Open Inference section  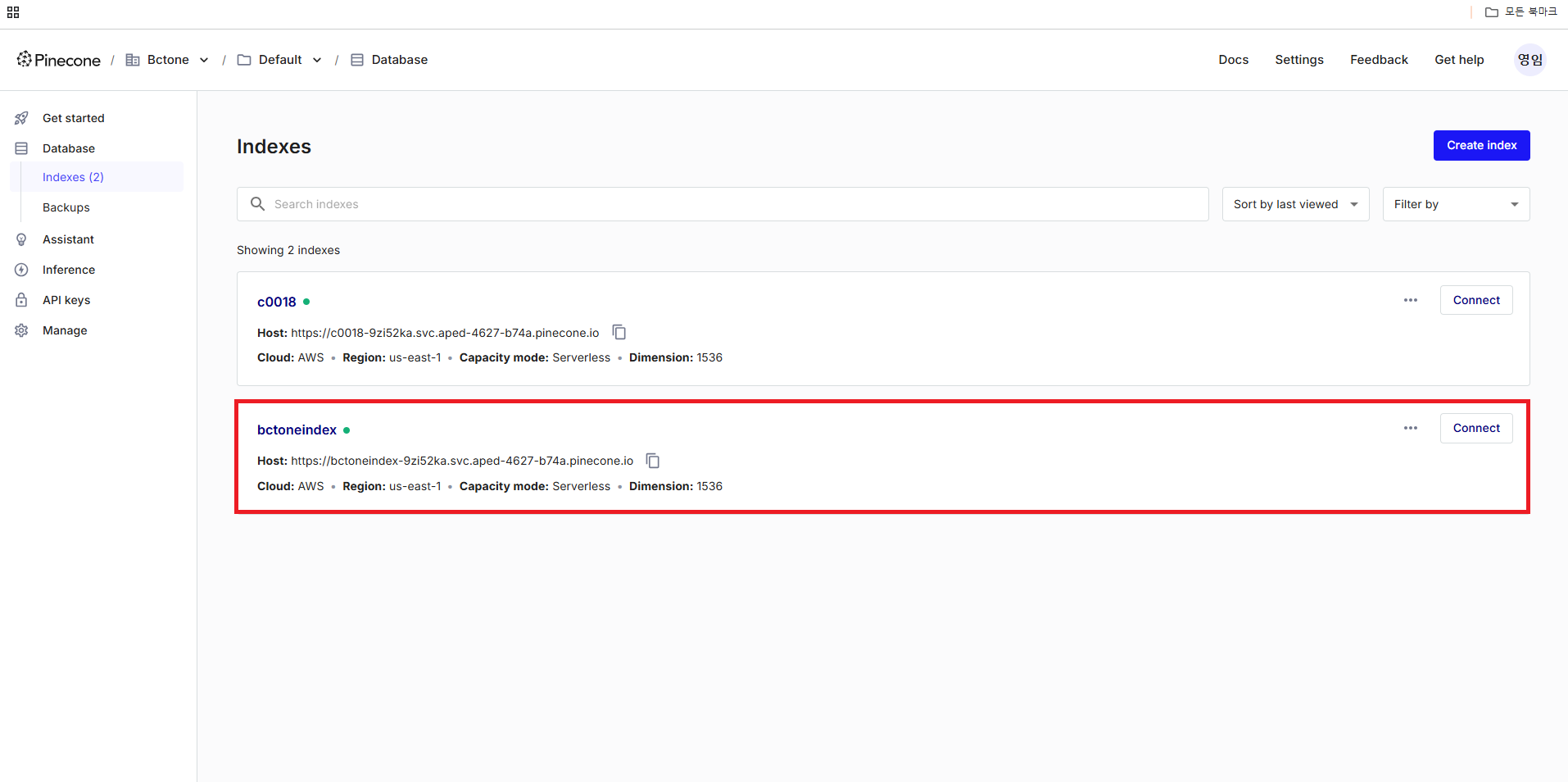point(69,270)
